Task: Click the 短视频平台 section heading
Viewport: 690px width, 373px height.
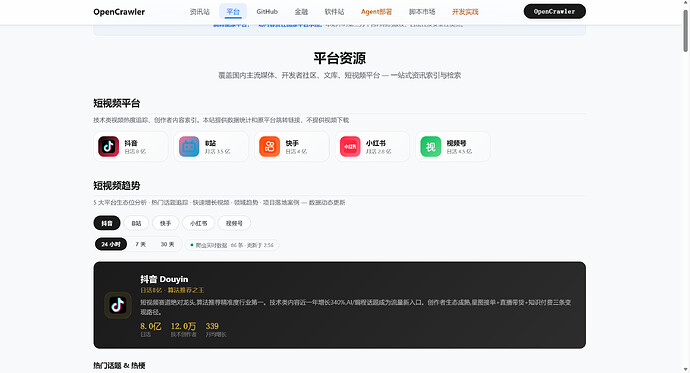Action: 117,103
